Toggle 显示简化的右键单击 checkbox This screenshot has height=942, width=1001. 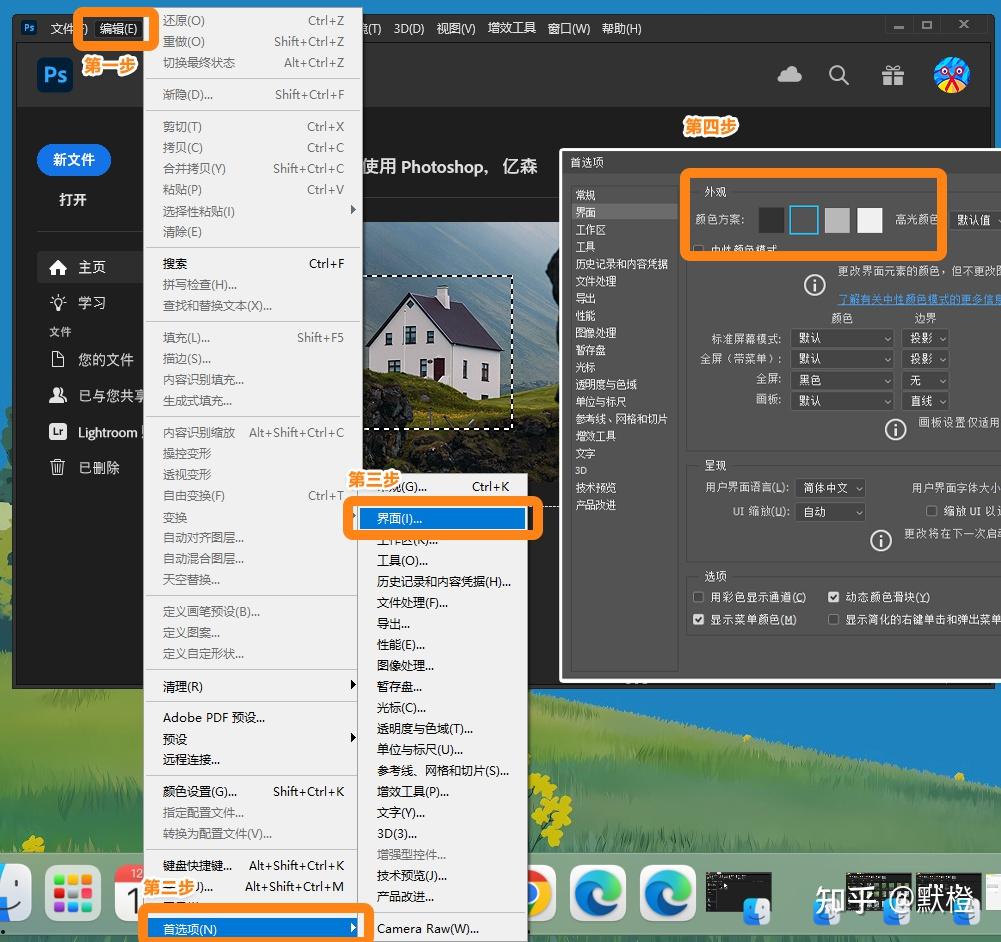pyautogui.click(x=833, y=620)
